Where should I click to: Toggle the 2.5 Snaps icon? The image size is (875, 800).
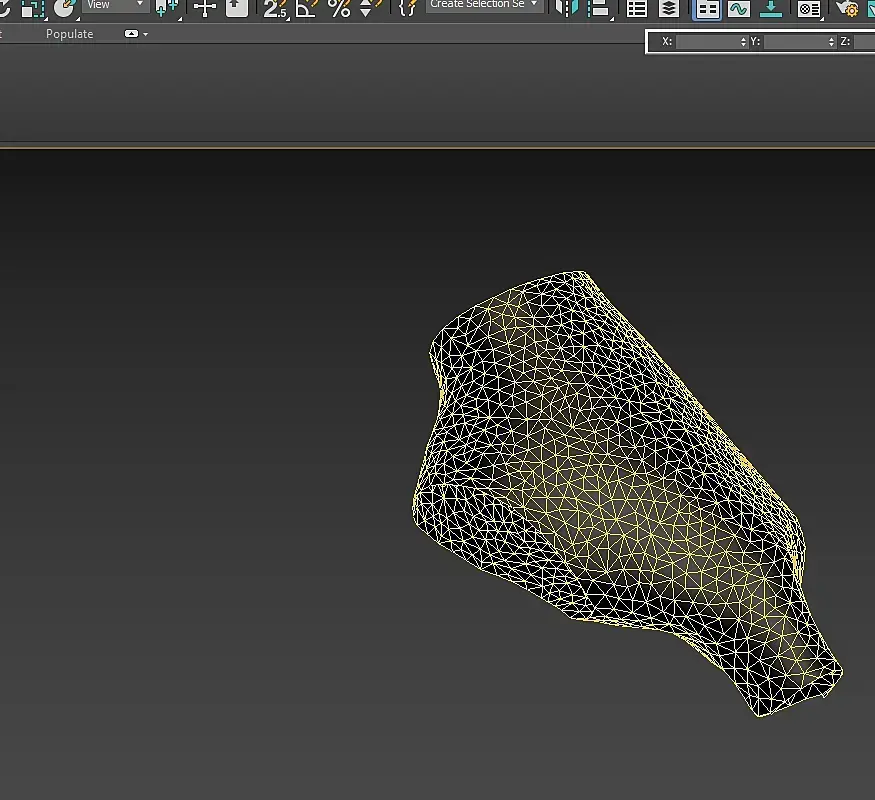[275, 8]
